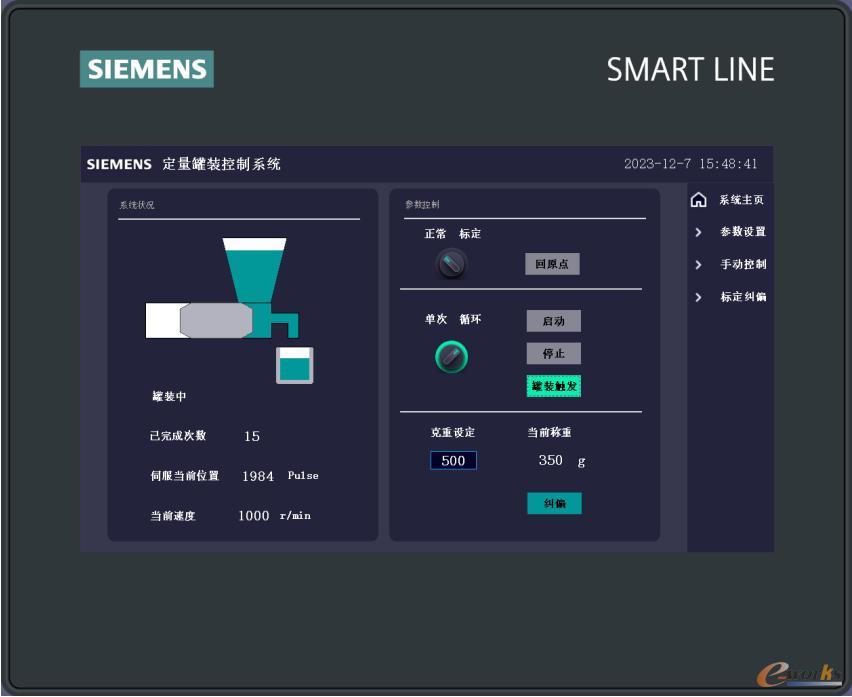Click the 当前称重 label
This screenshot has height=697, width=852.
click(x=549, y=432)
